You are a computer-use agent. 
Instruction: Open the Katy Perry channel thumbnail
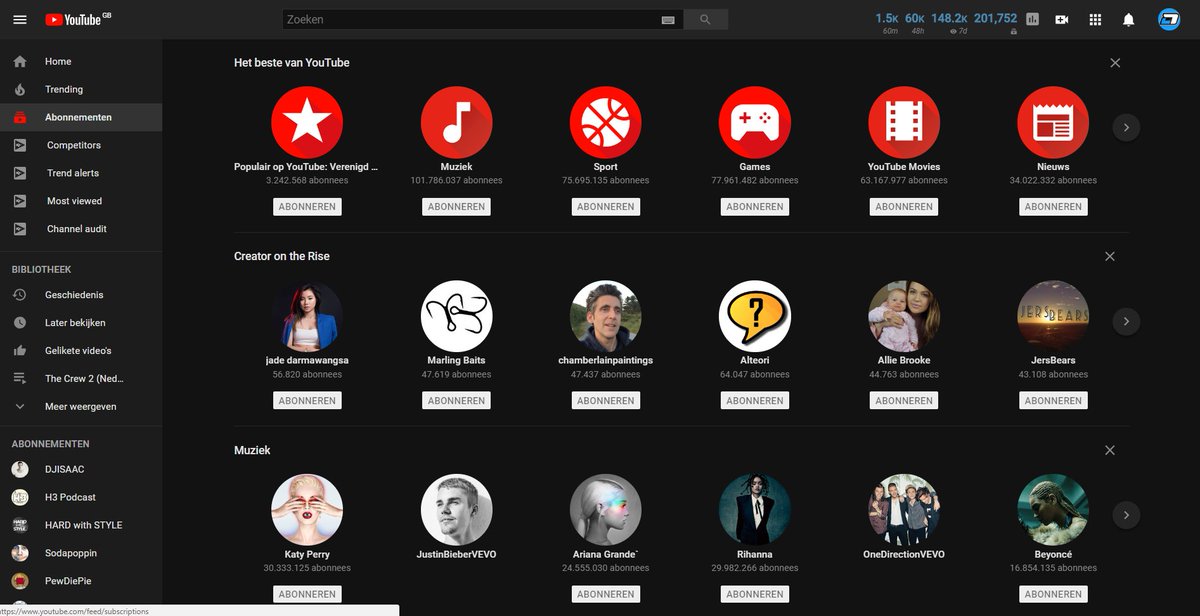307,510
